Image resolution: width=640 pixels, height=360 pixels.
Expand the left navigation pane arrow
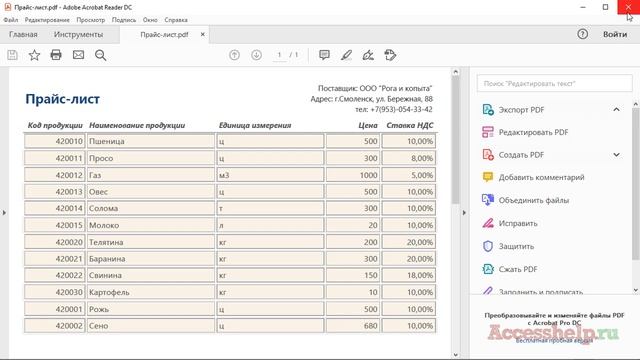(4, 213)
